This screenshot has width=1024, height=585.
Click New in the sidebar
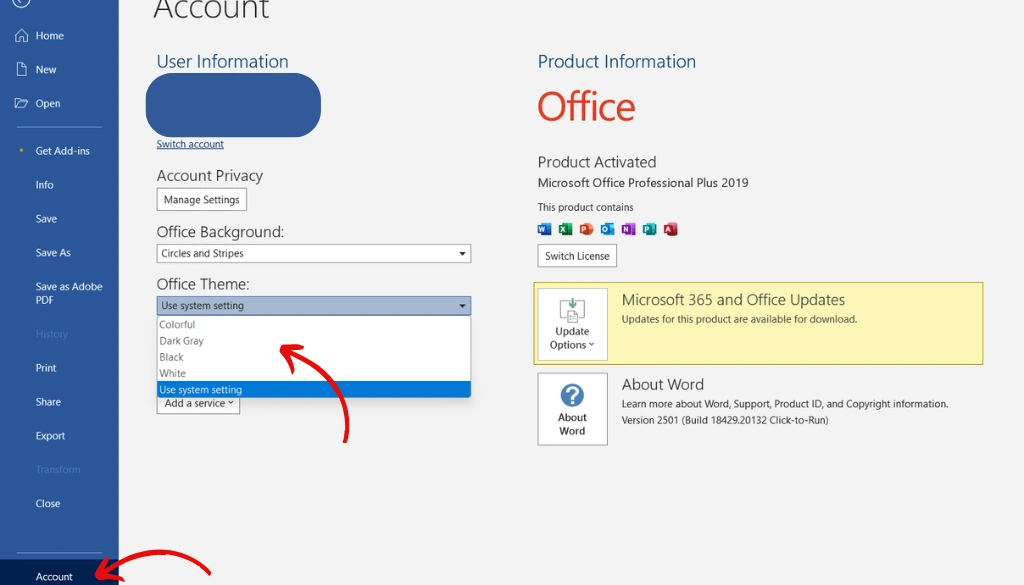click(46, 70)
